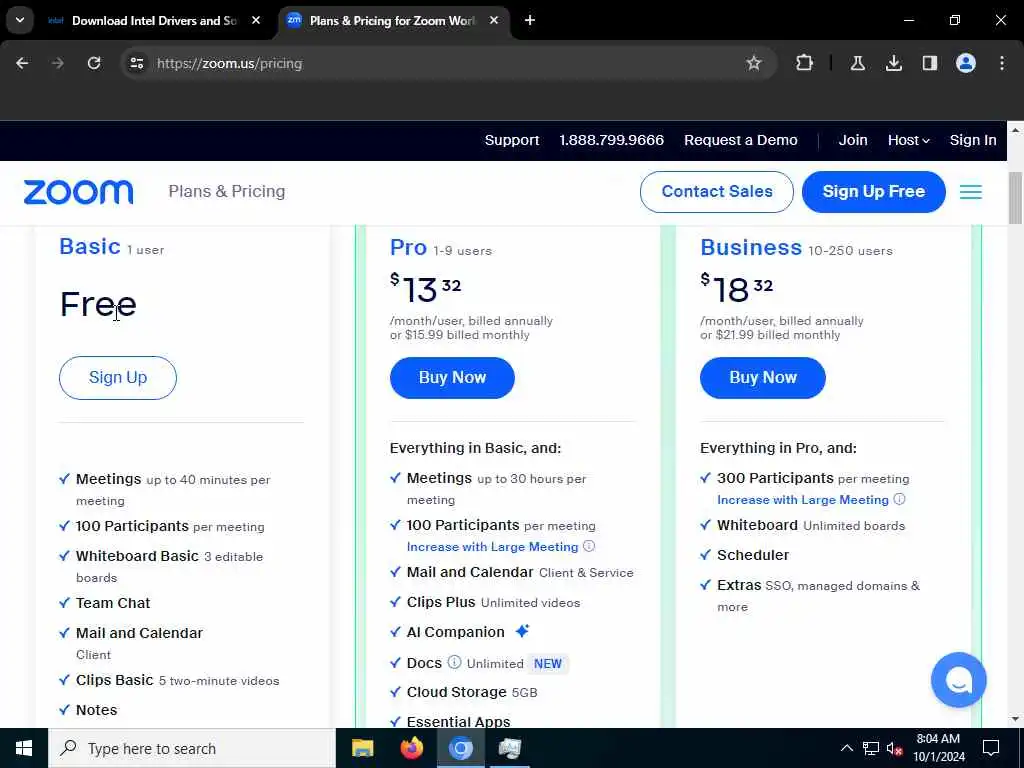Show hidden system tray icons

[x=846, y=748]
